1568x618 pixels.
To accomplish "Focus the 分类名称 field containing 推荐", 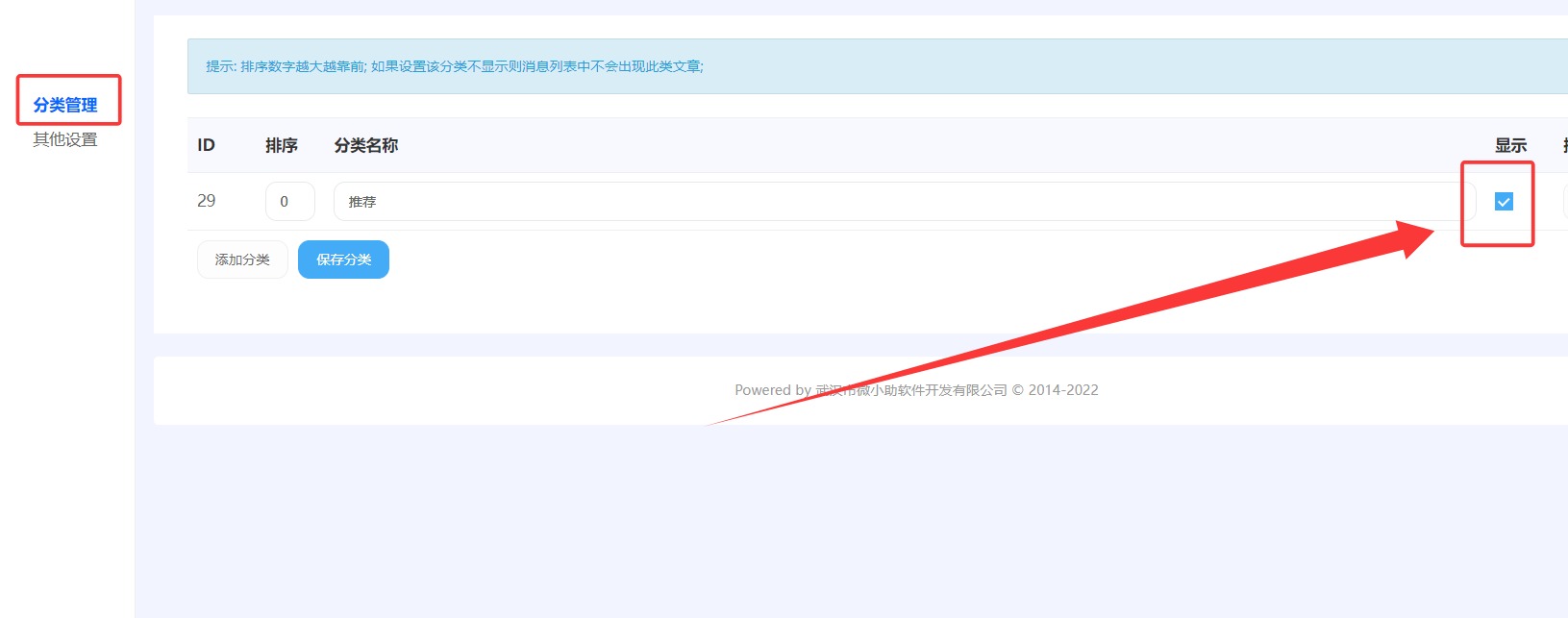I will [904, 202].
